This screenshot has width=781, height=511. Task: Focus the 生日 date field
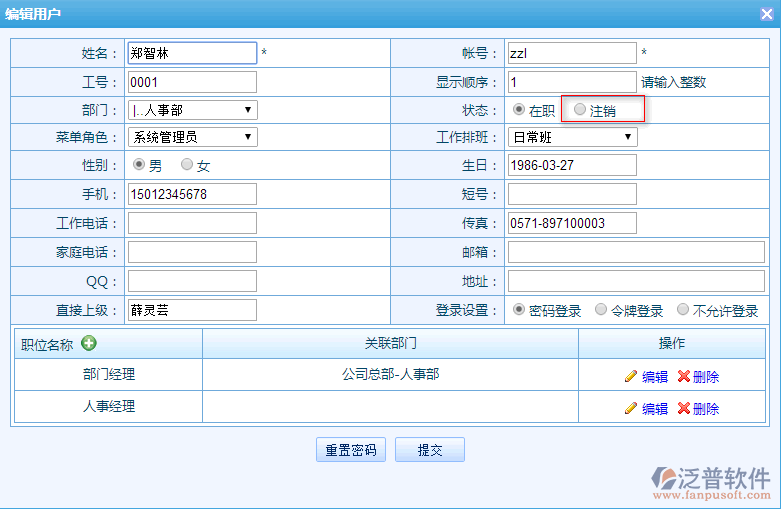(x=572, y=165)
